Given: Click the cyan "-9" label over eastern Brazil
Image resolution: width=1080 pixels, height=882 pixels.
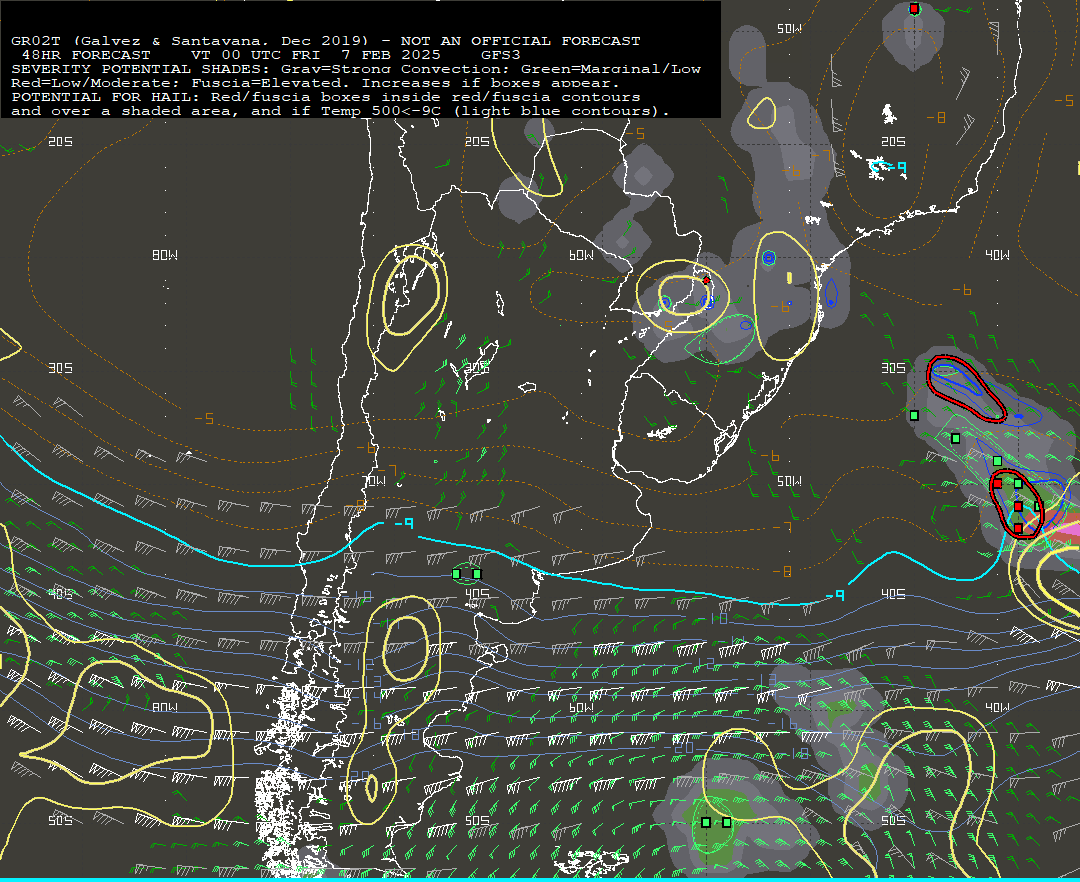Looking at the screenshot, I should click(x=897, y=167).
